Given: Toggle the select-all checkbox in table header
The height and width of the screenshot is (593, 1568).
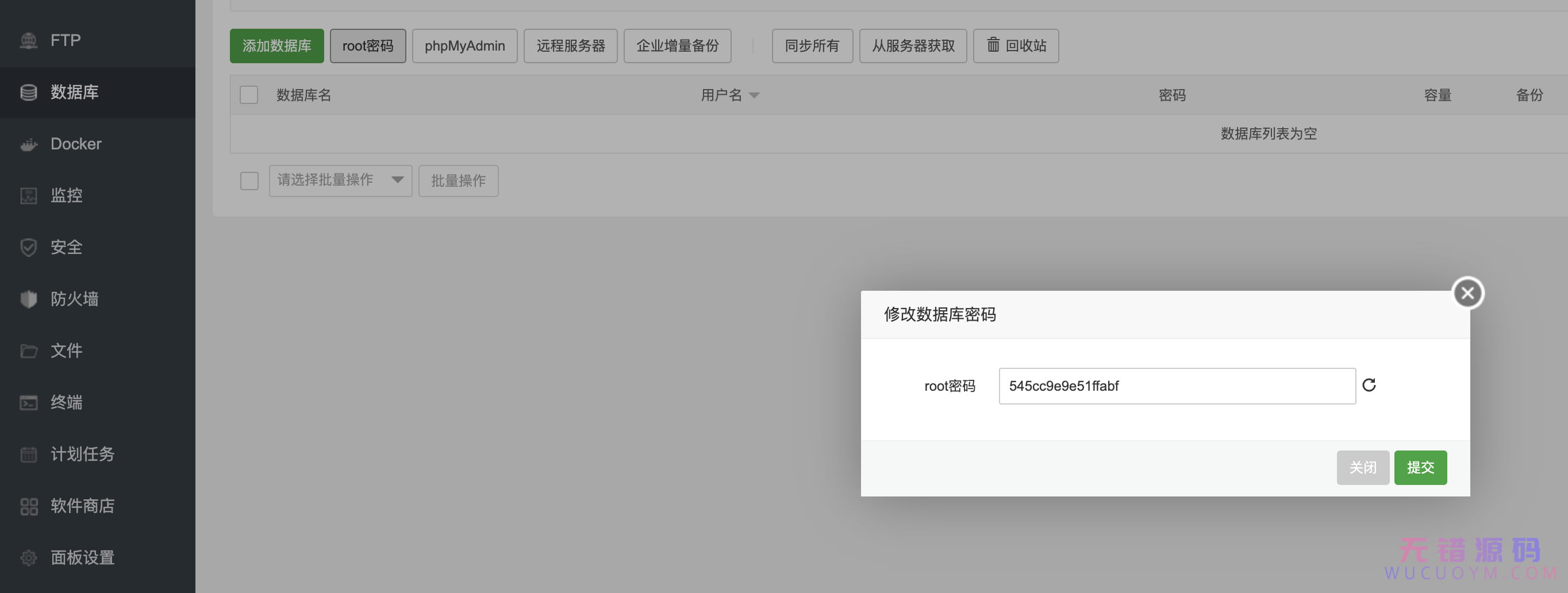Looking at the screenshot, I should pos(249,95).
